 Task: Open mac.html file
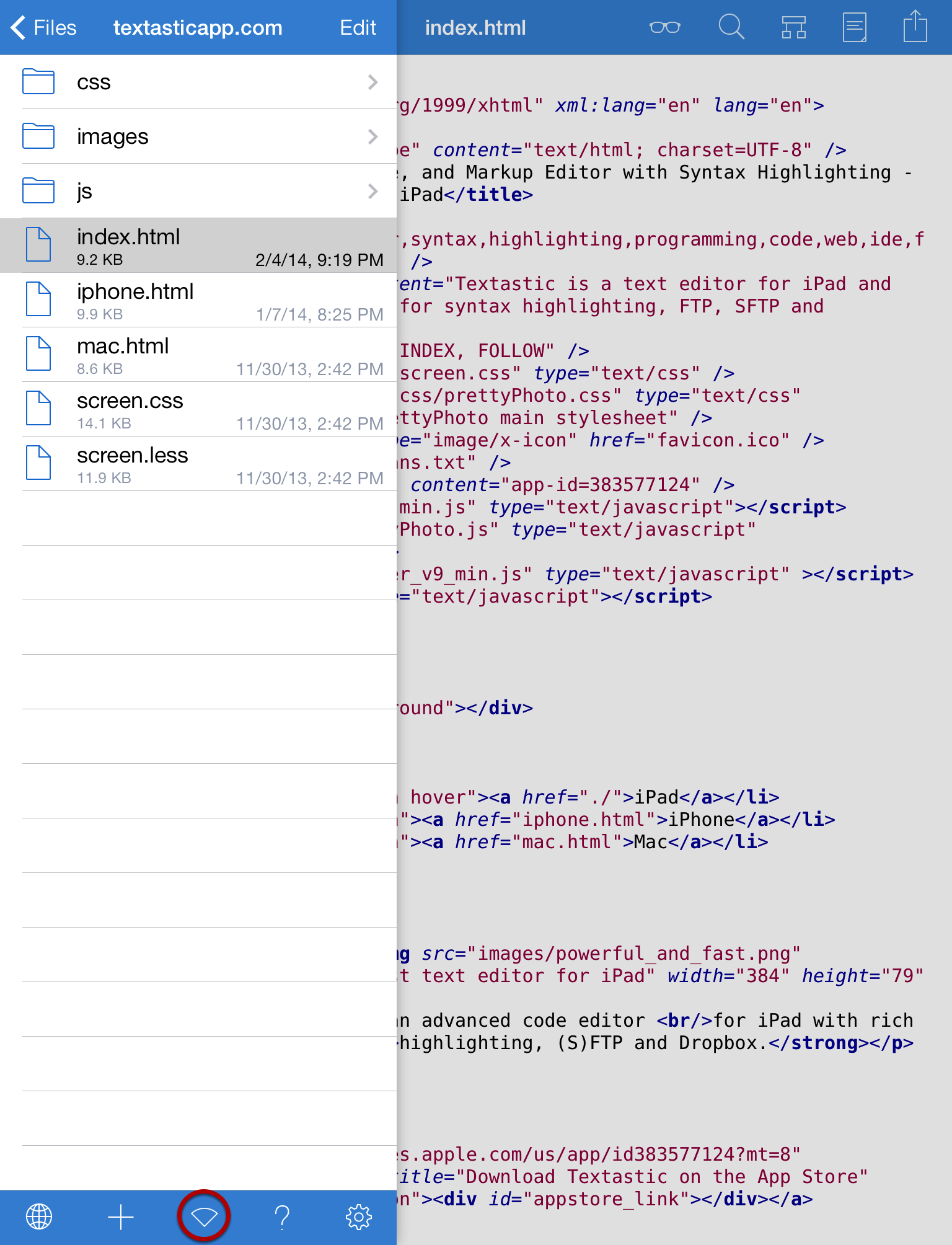click(x=198, y=355)
